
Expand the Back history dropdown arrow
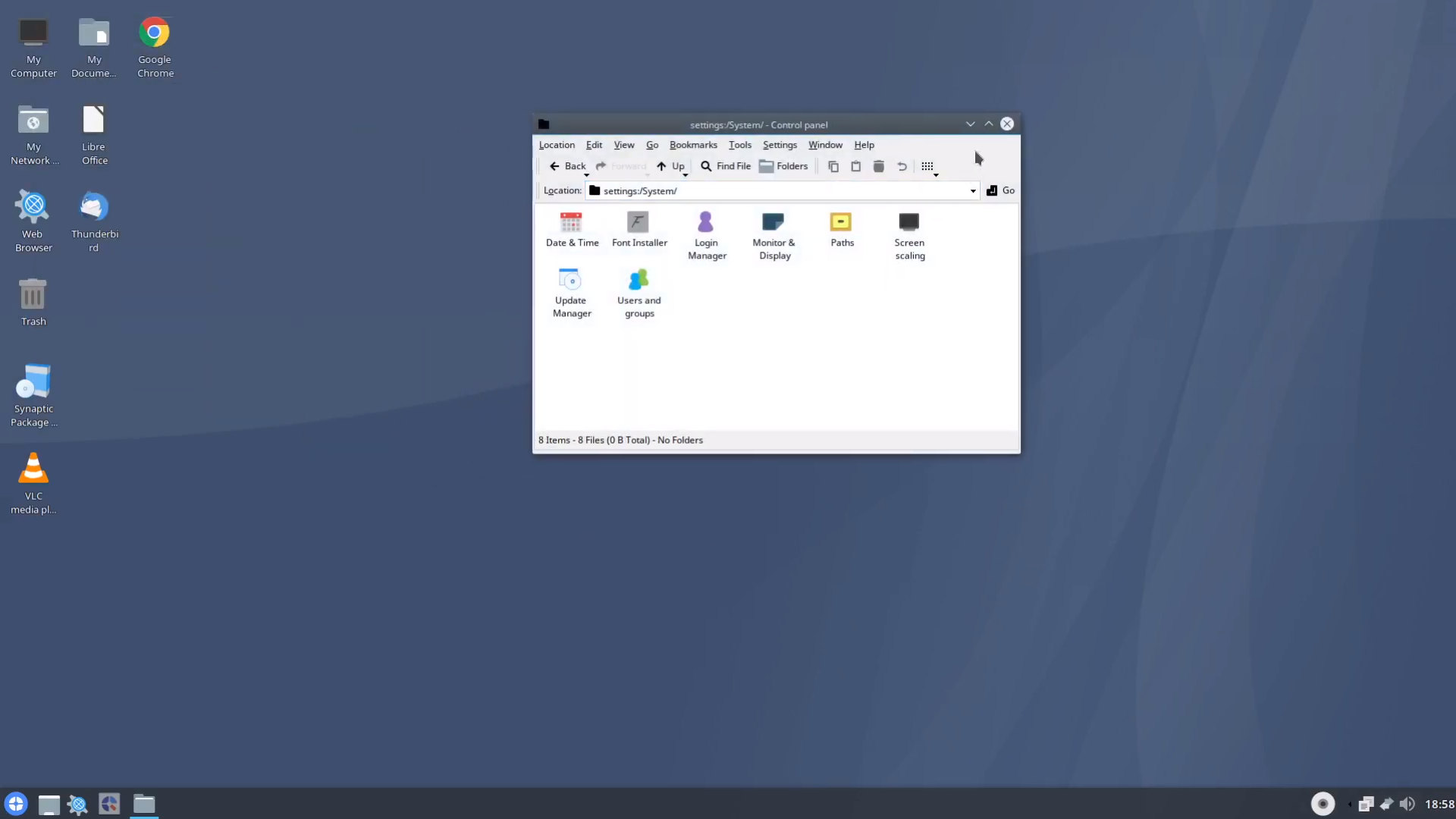click(x=586, y=175)
